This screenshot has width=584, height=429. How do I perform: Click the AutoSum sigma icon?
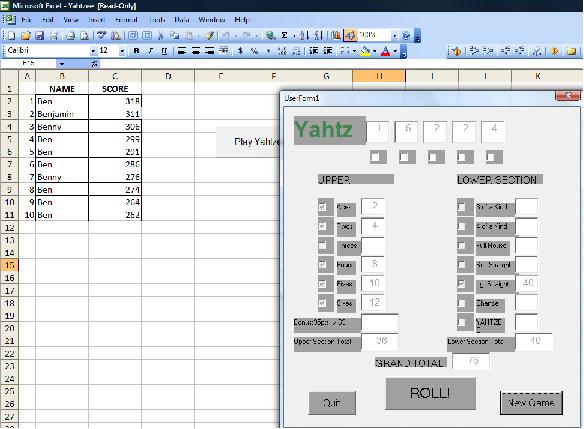point(285,35)
